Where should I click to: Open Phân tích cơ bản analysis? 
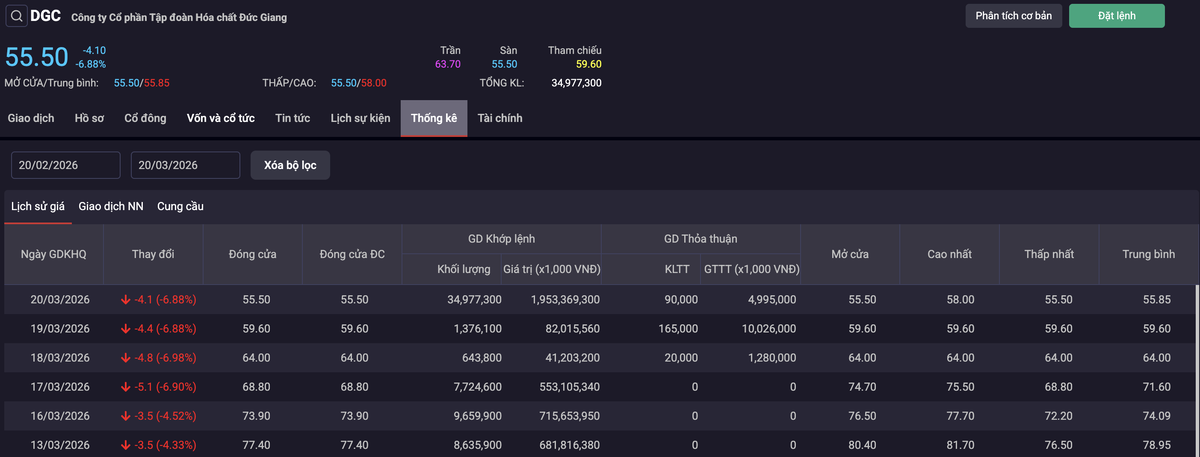click(x=1013, y=16)
